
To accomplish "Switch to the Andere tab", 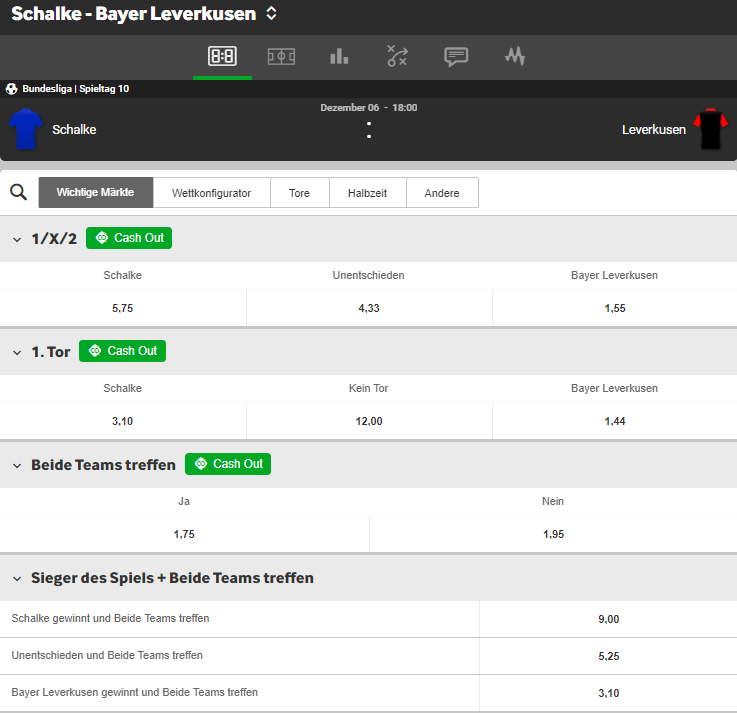I will [x=442, y=192].
